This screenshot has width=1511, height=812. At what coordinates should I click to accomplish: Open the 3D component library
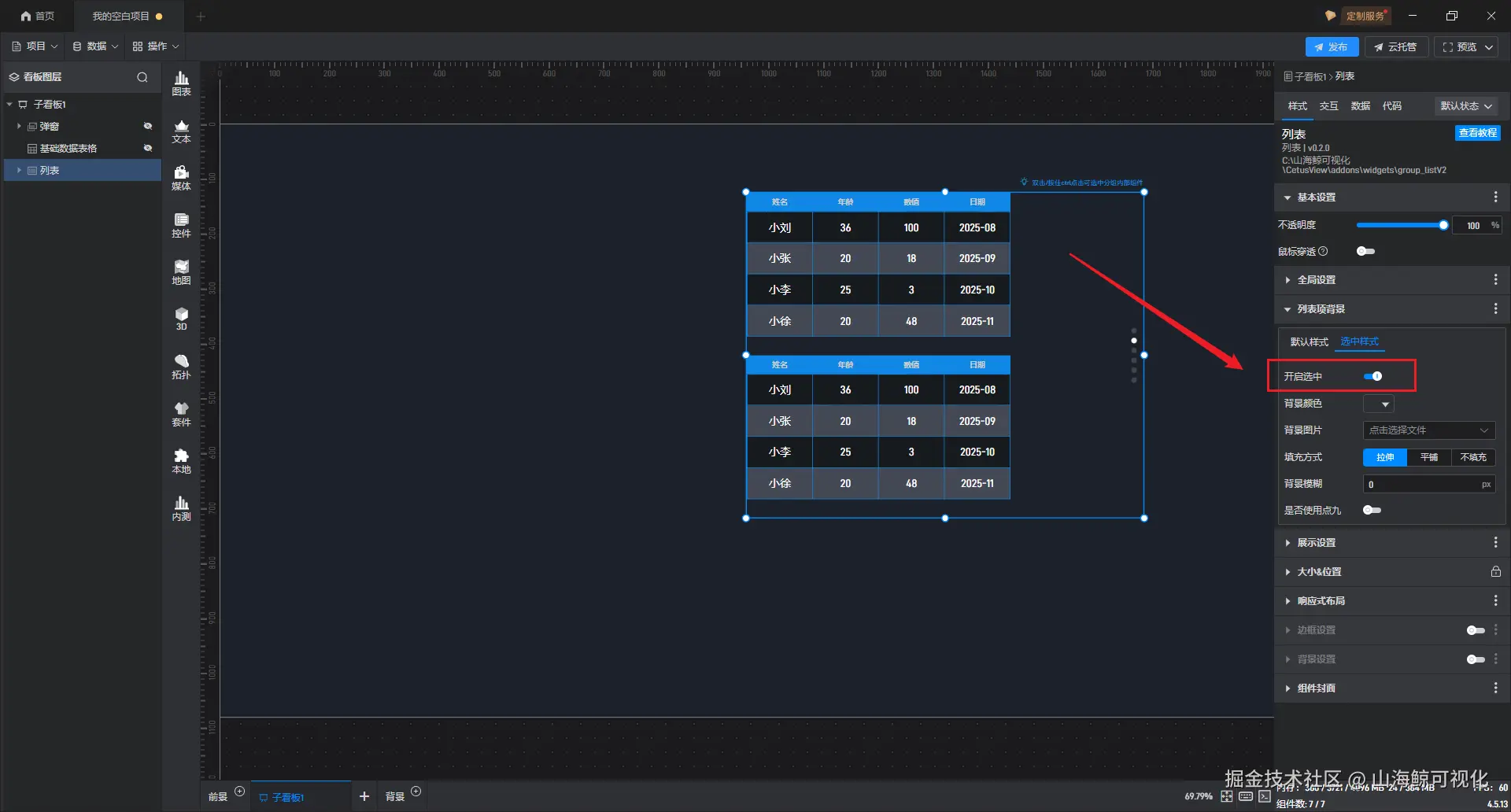181,319
